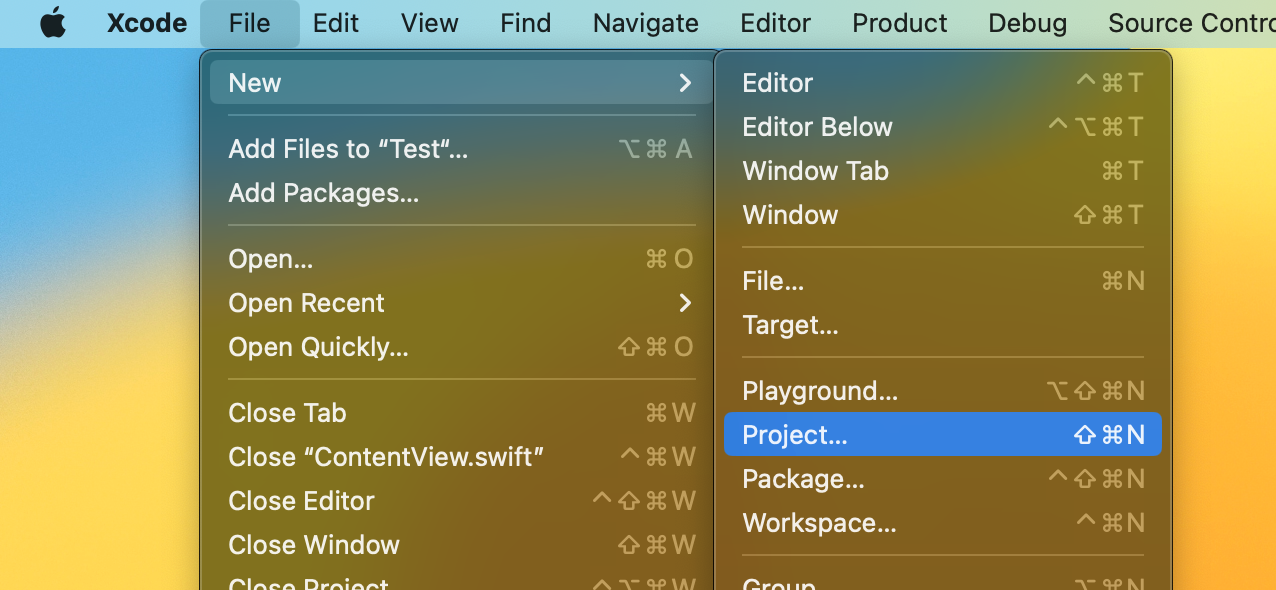This screenshot has width=1276, height=590.
Task: Select Target... menu entry
Action: (790, 325)
